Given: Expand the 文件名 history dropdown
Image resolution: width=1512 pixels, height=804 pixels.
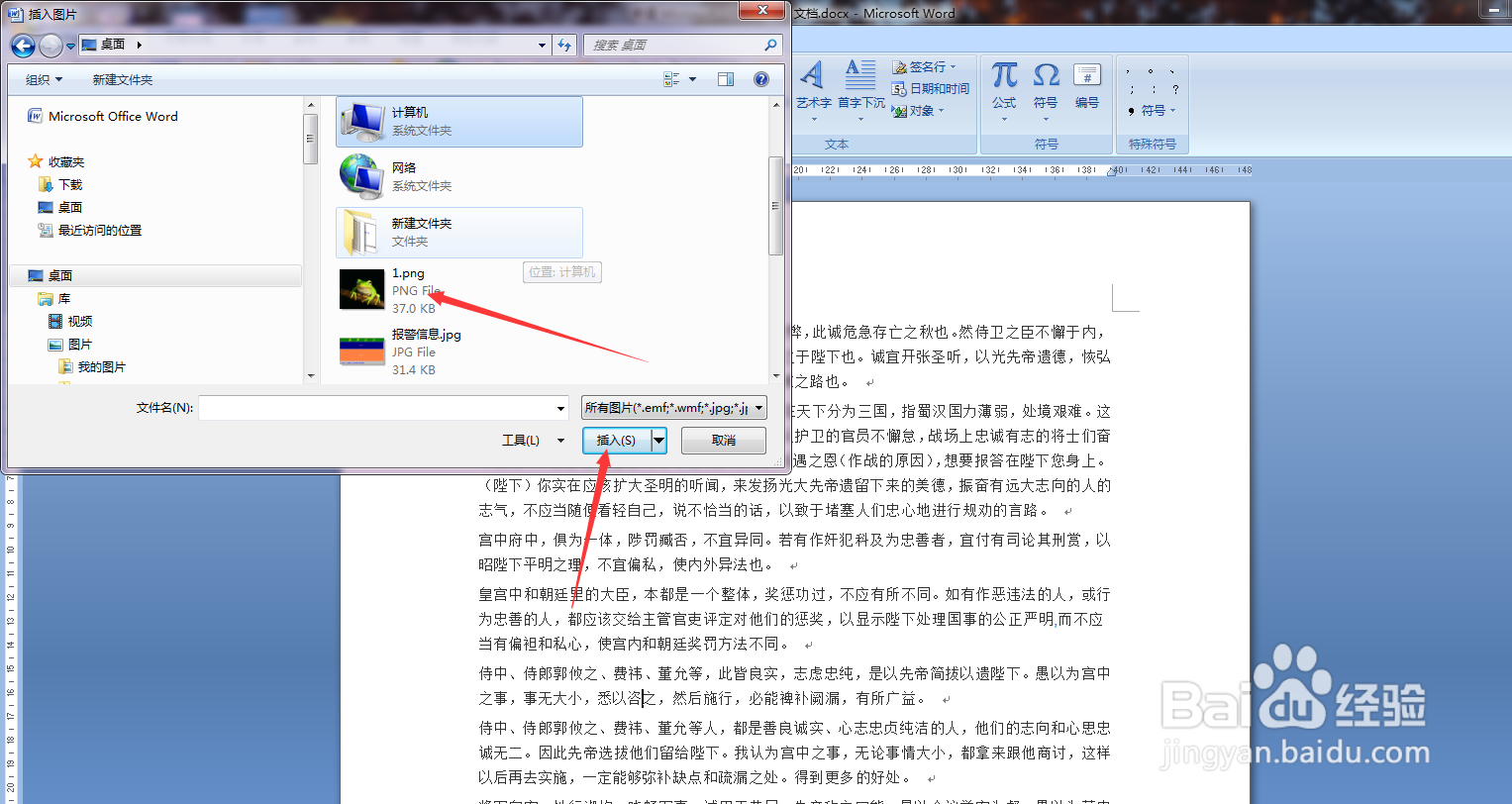Looking at the screenshot, I should (x=561, y=408).
